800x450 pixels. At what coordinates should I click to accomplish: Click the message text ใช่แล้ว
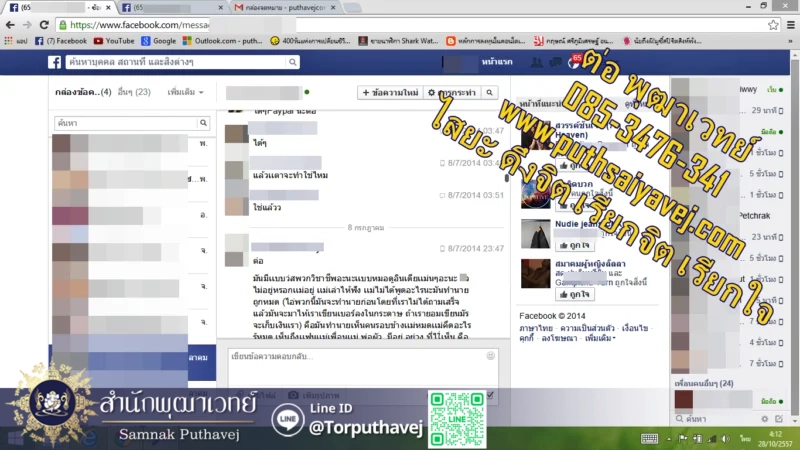click(267, 208)
